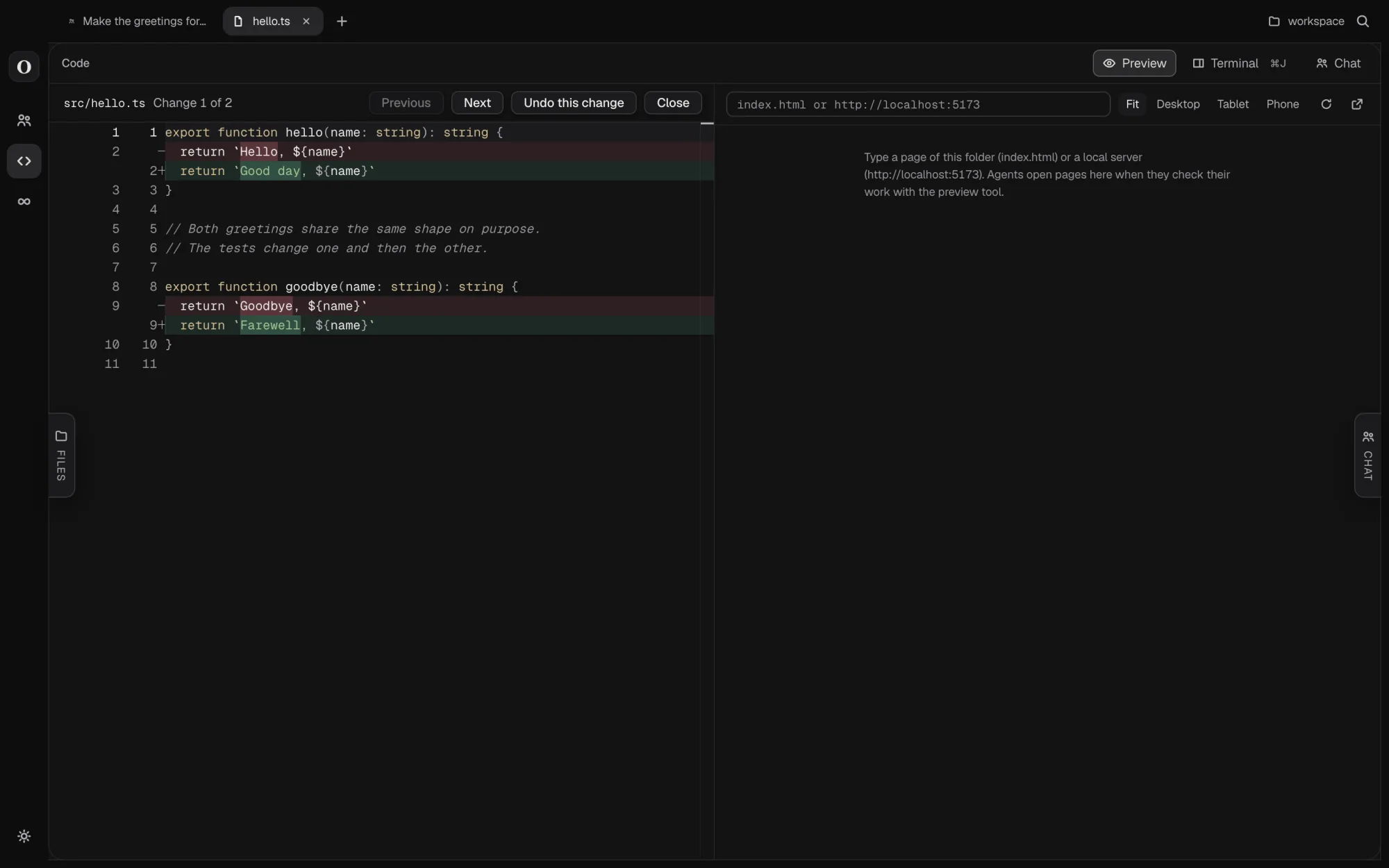This screenshot has width=1389, height=868.
Task: Switch to the hello.ts tab
Action: pyautogui.click(x=272, y=22)
